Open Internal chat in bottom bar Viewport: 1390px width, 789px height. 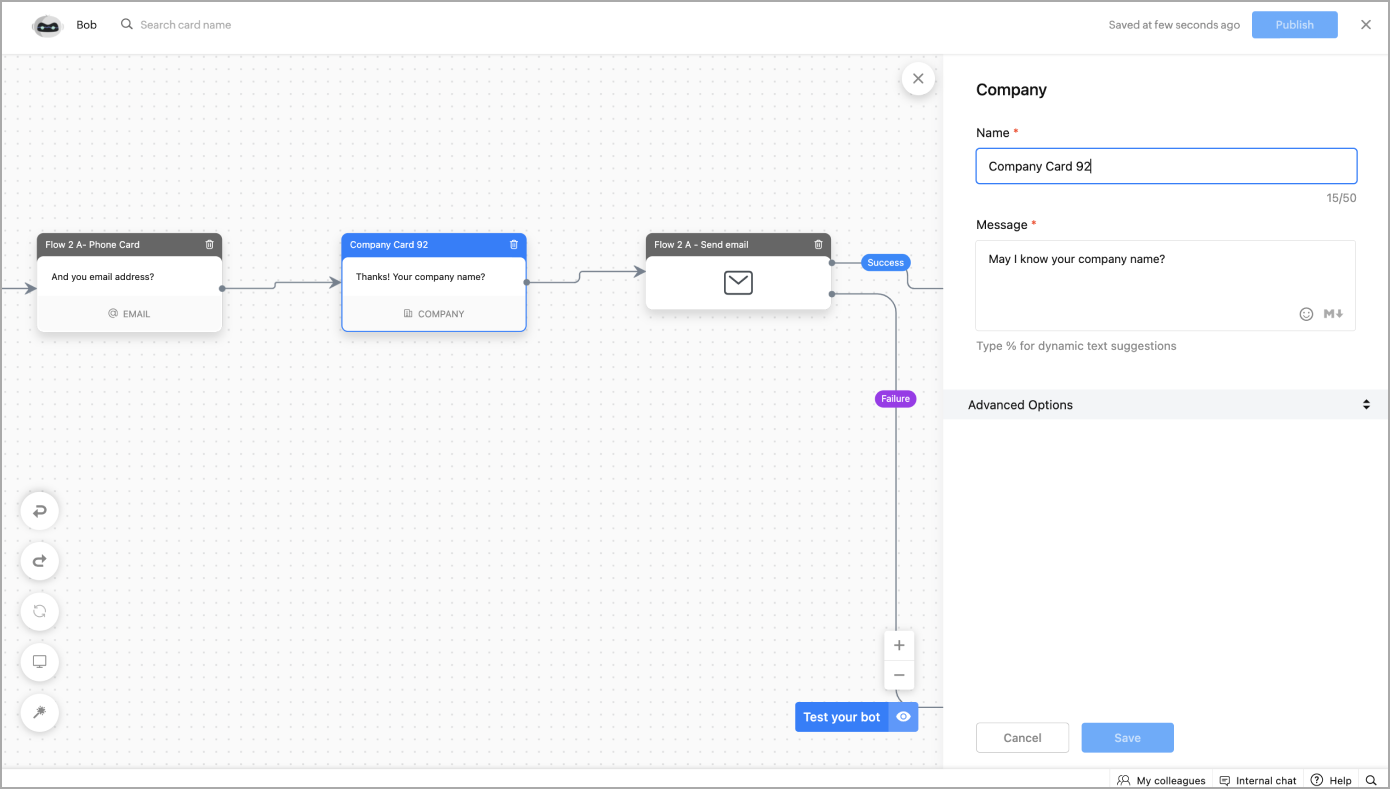[1258, 780]
